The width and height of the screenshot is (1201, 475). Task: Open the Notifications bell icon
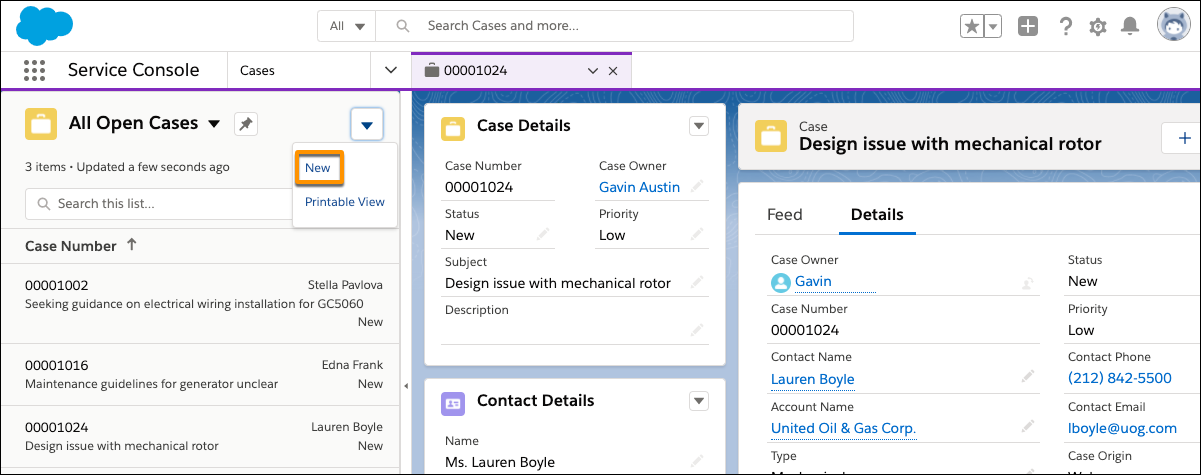pyautogui.click(x=1130, y=27)
